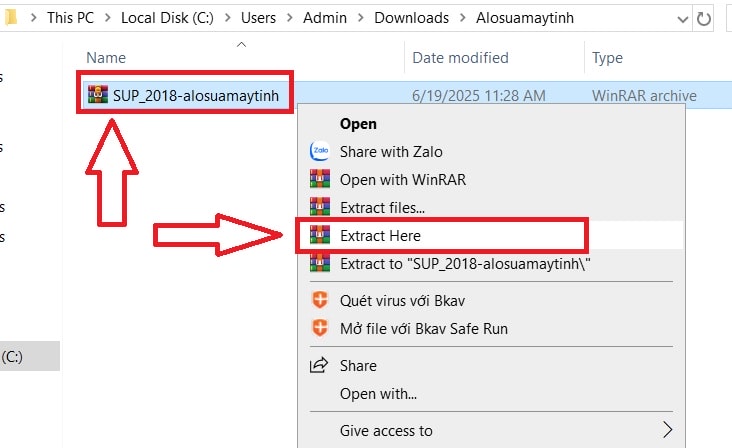Click the Share arrow icon in menu
The image size is (732, 448).
319,365
